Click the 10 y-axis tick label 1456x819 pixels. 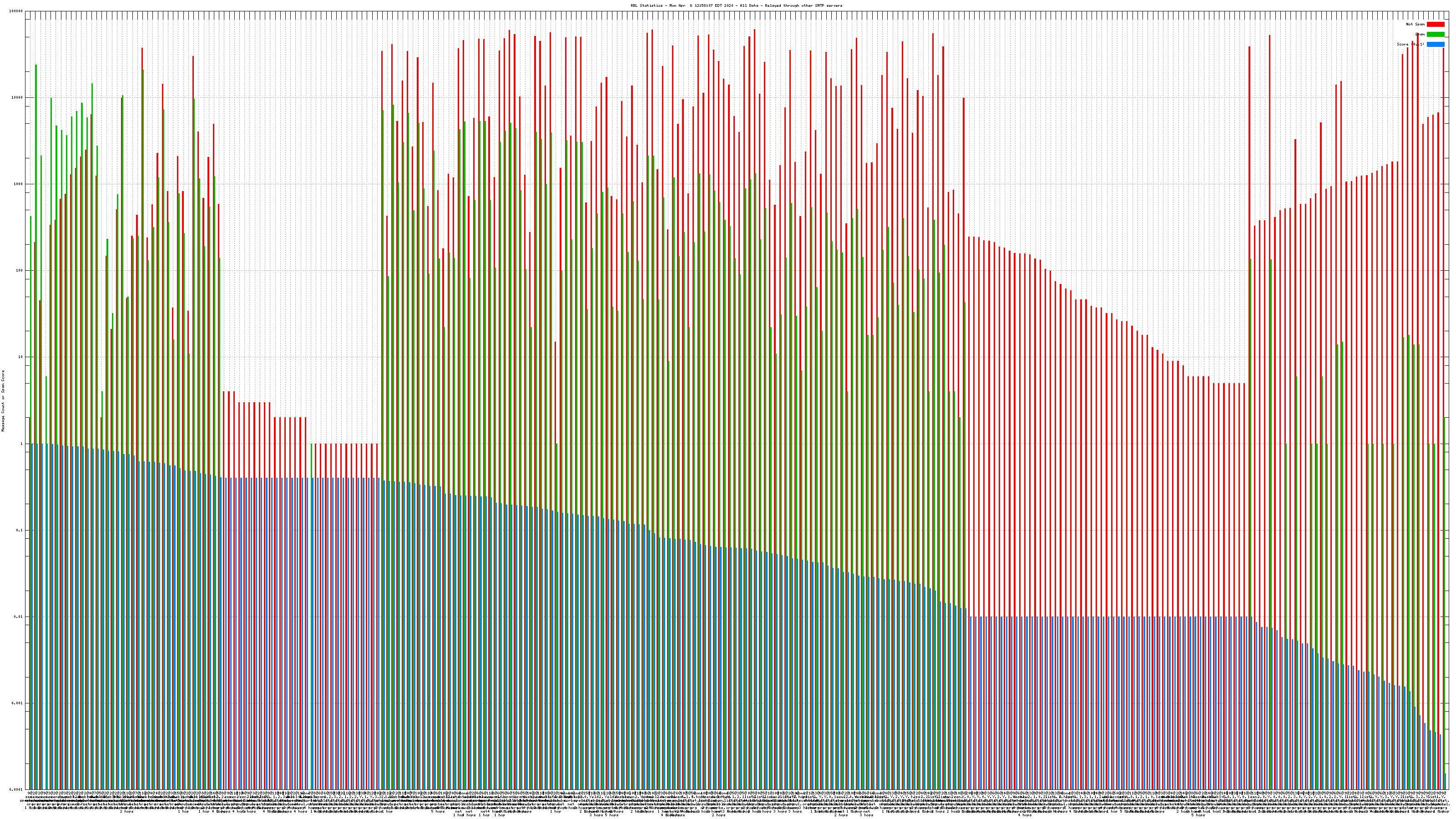tap(20, 357)
